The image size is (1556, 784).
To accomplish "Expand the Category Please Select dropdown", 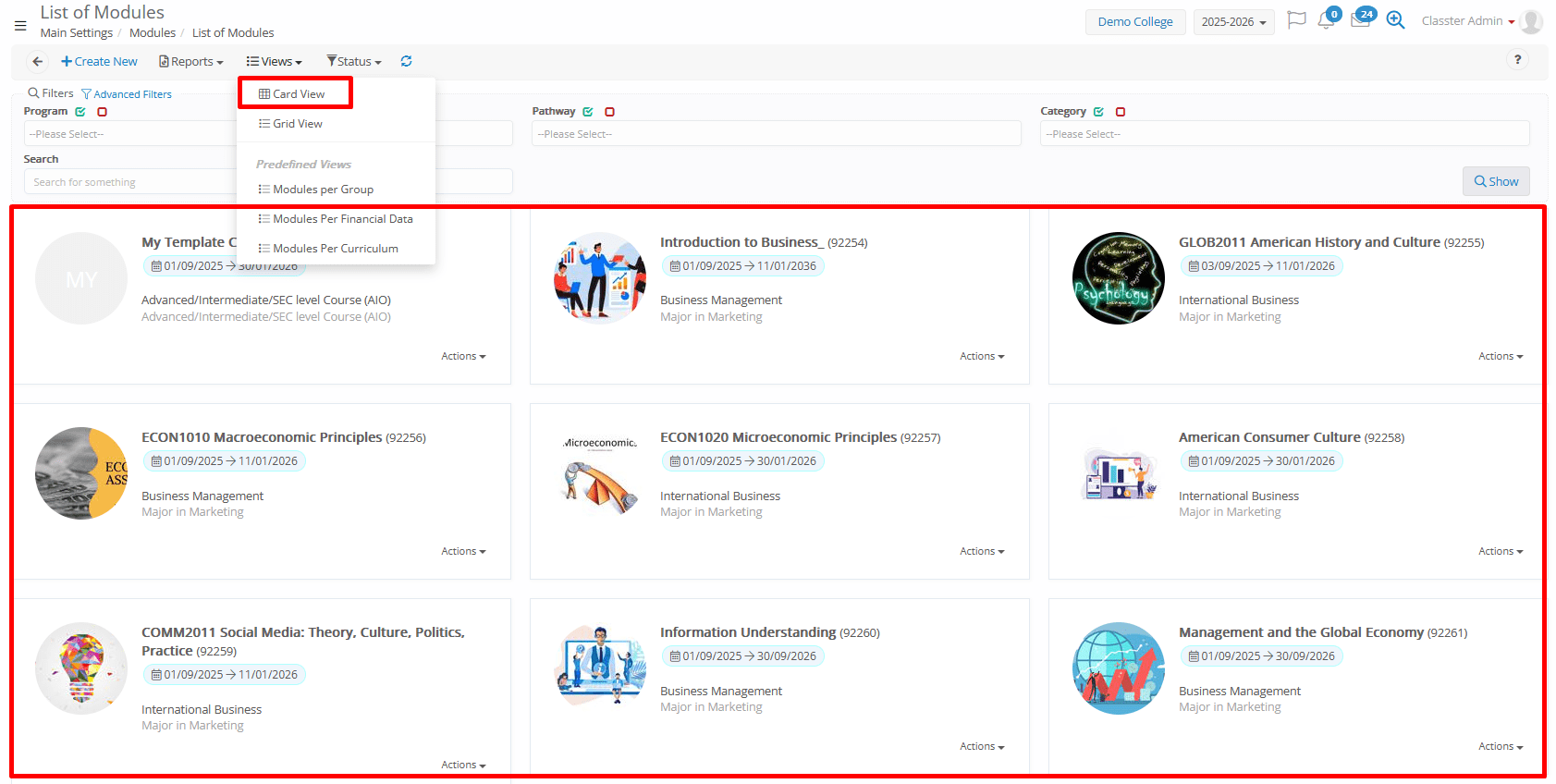I will click(x=1284, y=134).
